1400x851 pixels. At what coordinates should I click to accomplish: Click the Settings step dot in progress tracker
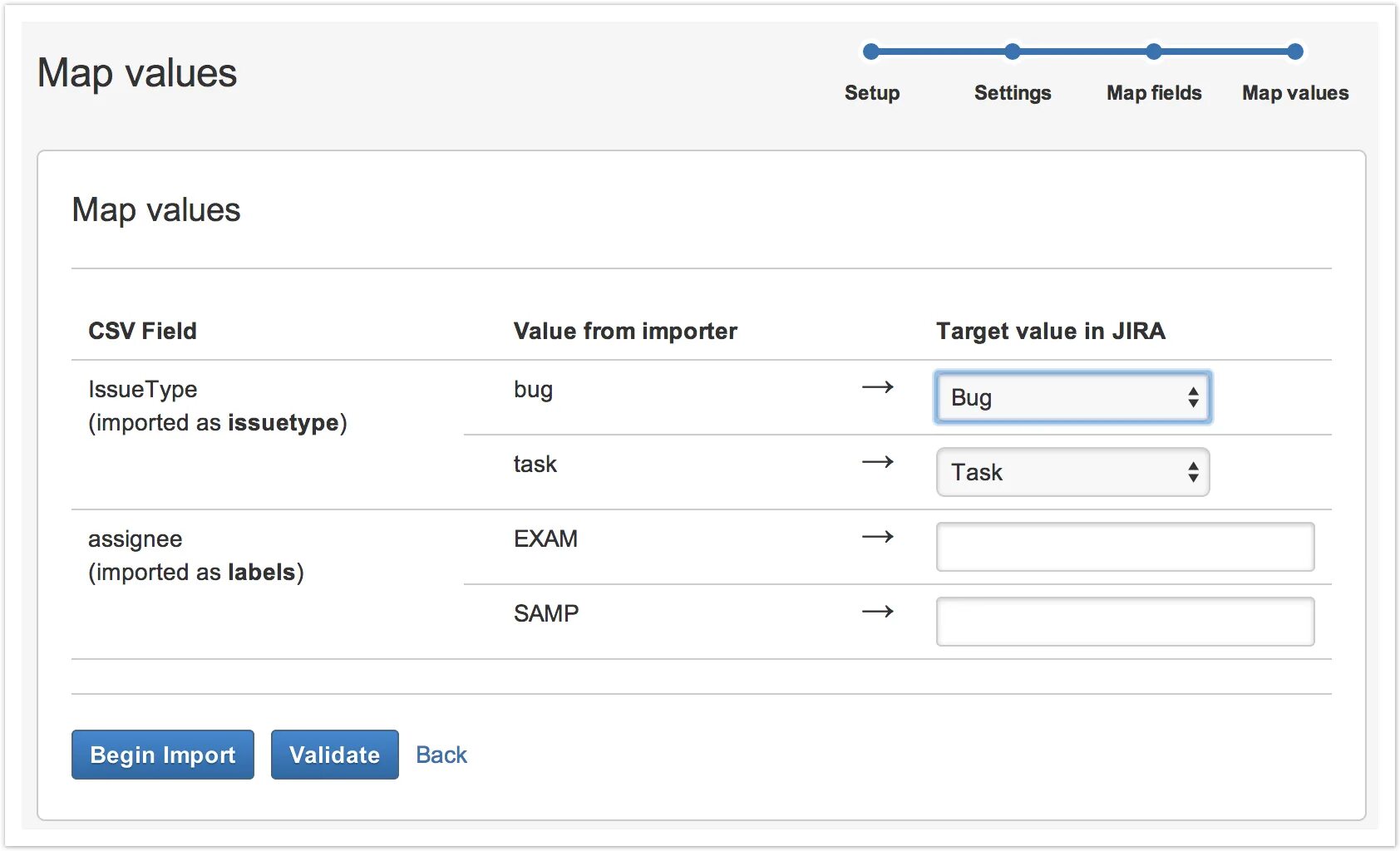coord(1012,52)
